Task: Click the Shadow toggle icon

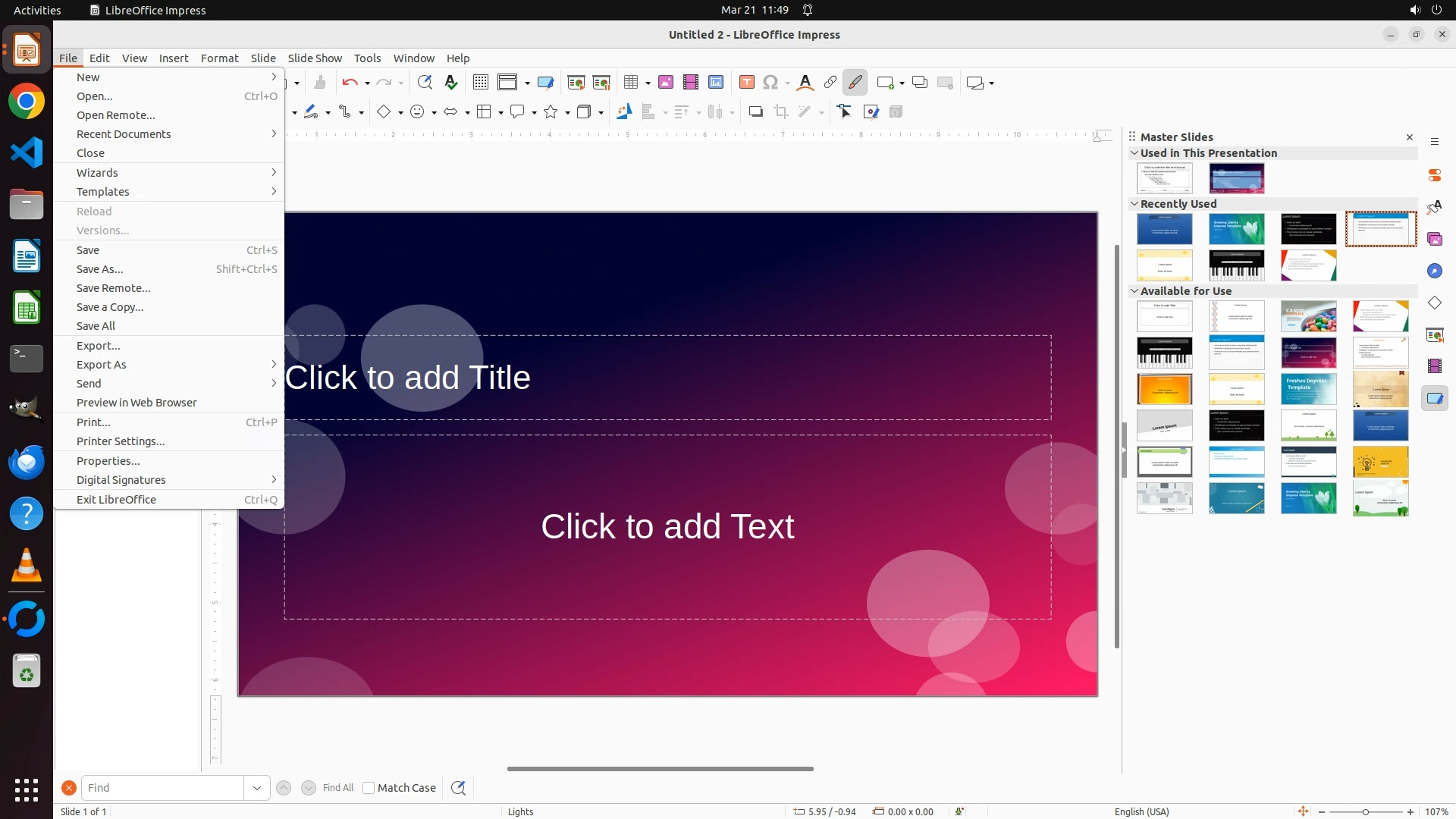Action: 755,112
